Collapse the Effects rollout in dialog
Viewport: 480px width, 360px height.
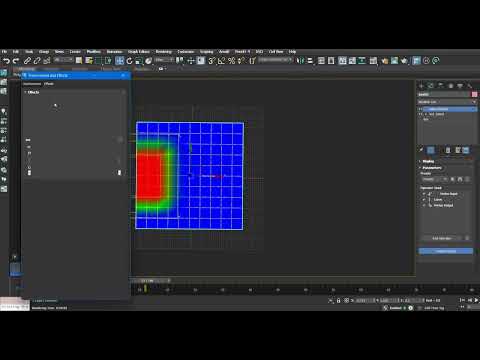tap(32, 92)
